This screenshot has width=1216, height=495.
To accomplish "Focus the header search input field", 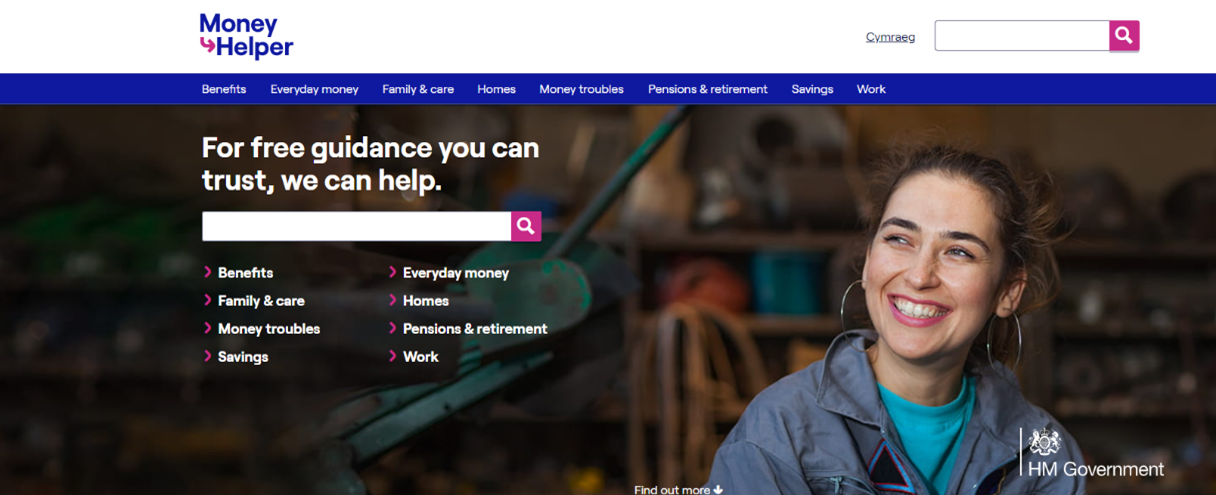I will [x=1022, y=36].
